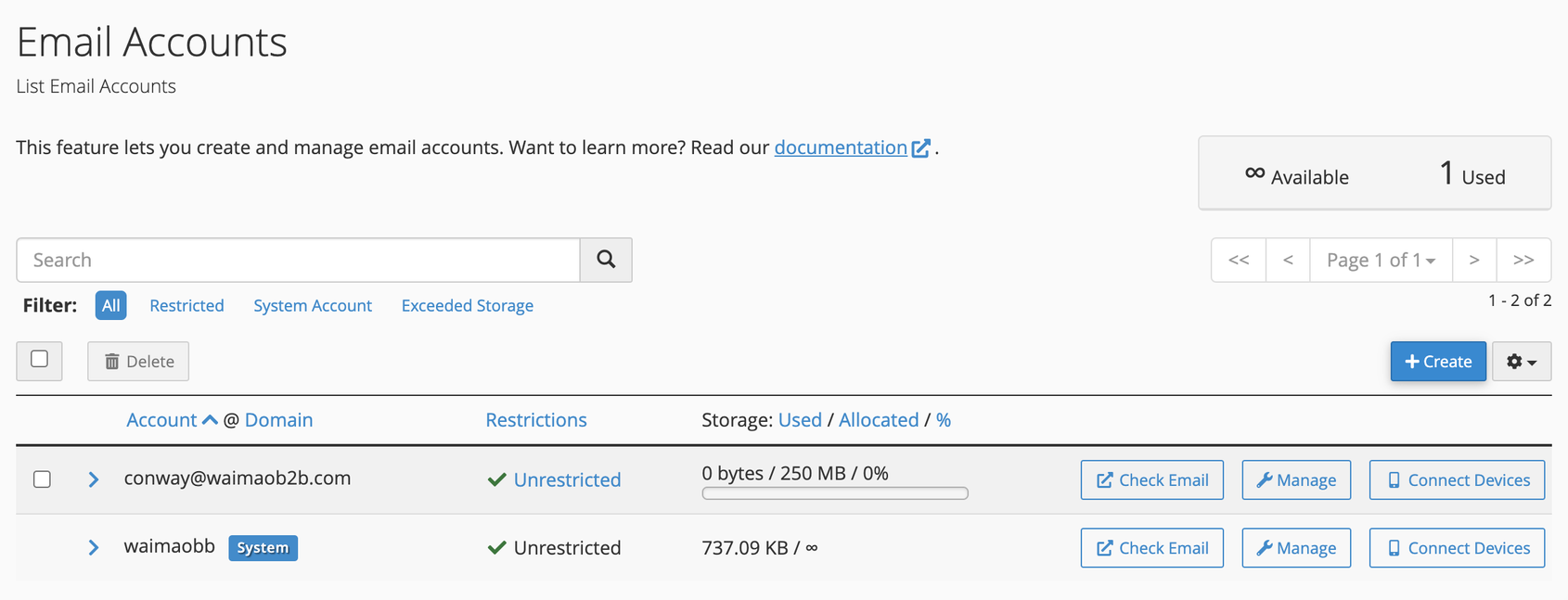The width and height of the screenshot is (1568, 600).
Task: Click Connect Devices for conway@waimaob2b.com
Action: tap(1457, 480)
